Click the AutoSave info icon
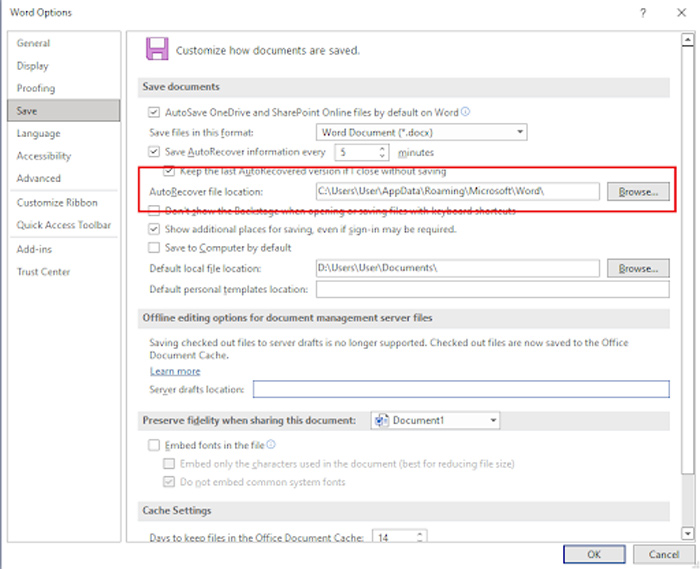Screen dimensions: 700x569 click(466, 112)
